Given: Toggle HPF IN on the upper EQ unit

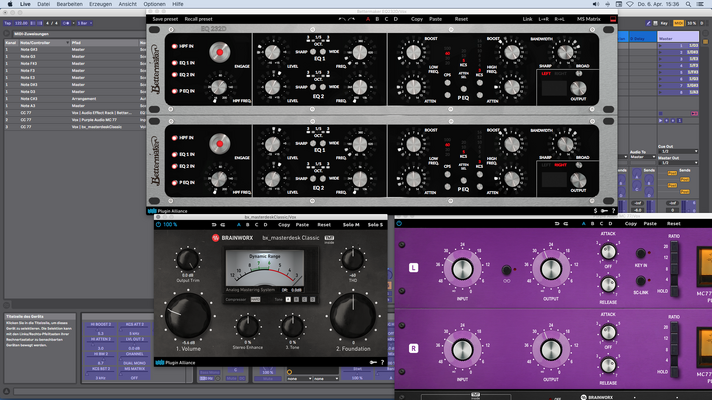Looking at the screenshot, I should coord(174,46).
